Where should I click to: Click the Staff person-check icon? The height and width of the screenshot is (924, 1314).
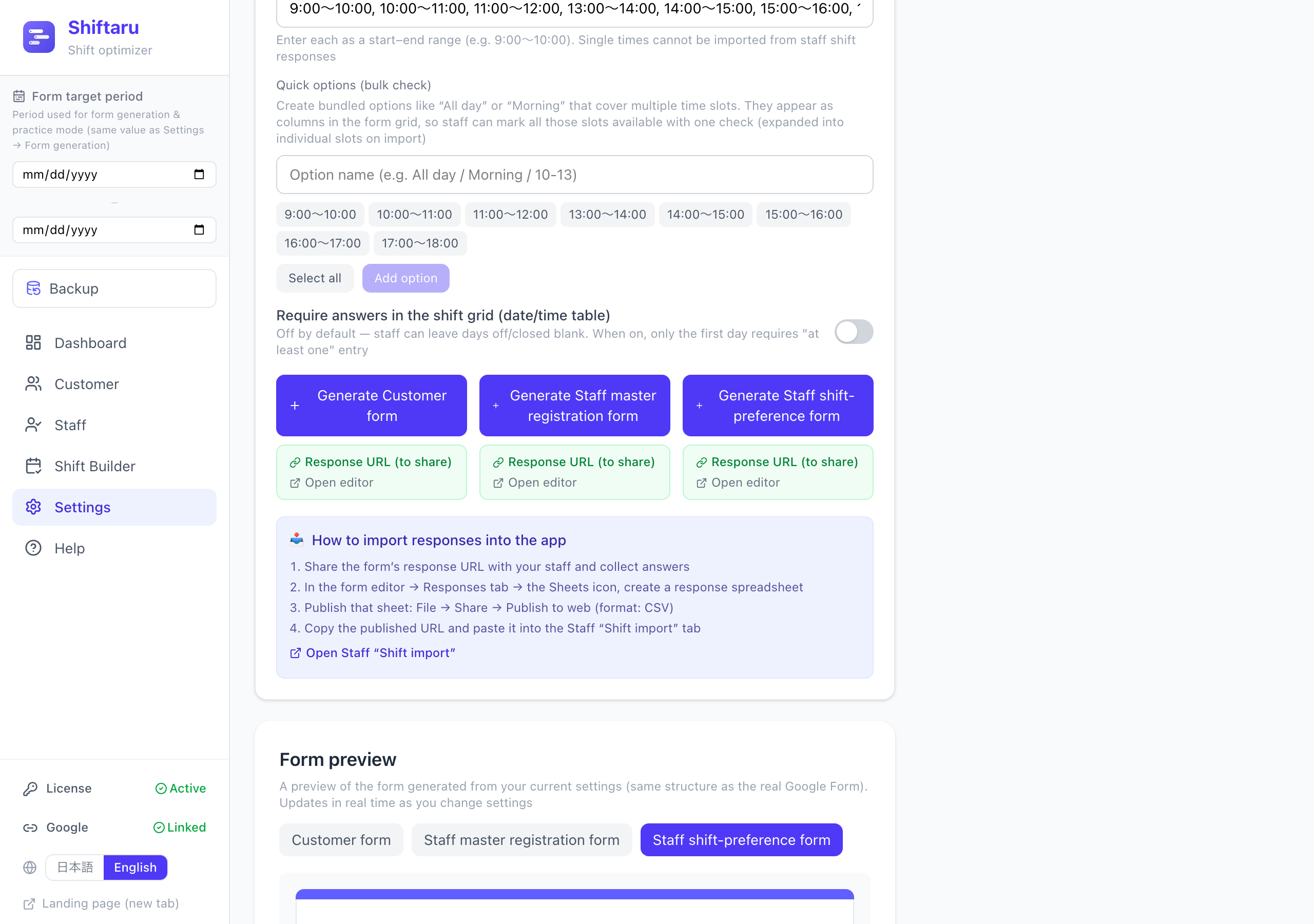(x=33, y=425)
